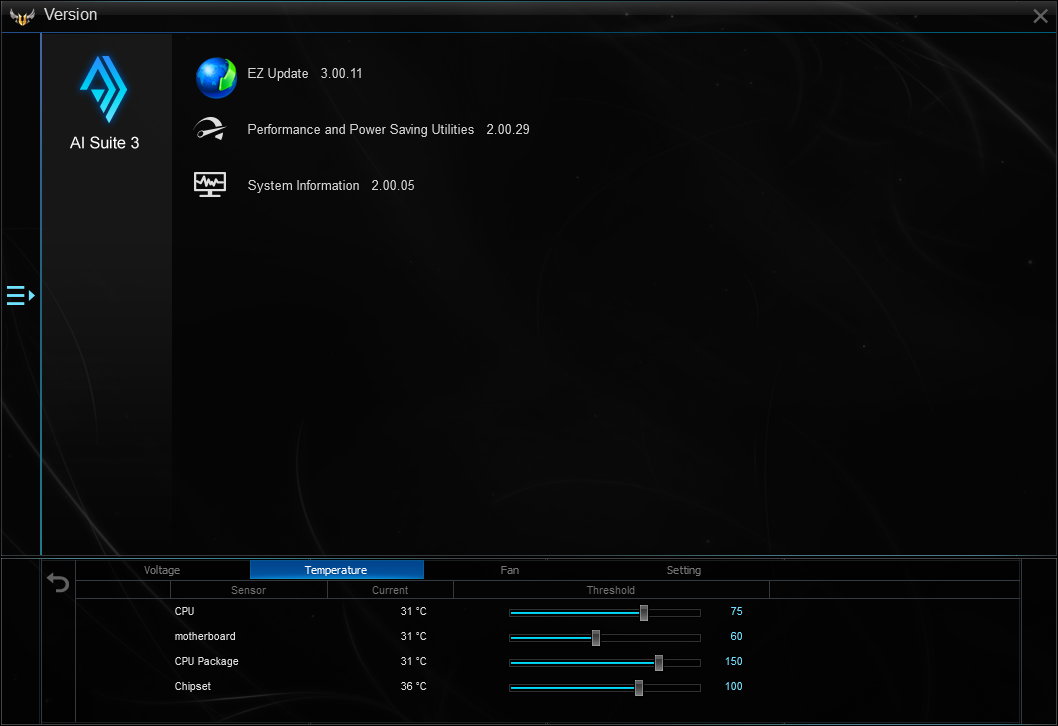Select the Temperature tab

tap(336, 570)
